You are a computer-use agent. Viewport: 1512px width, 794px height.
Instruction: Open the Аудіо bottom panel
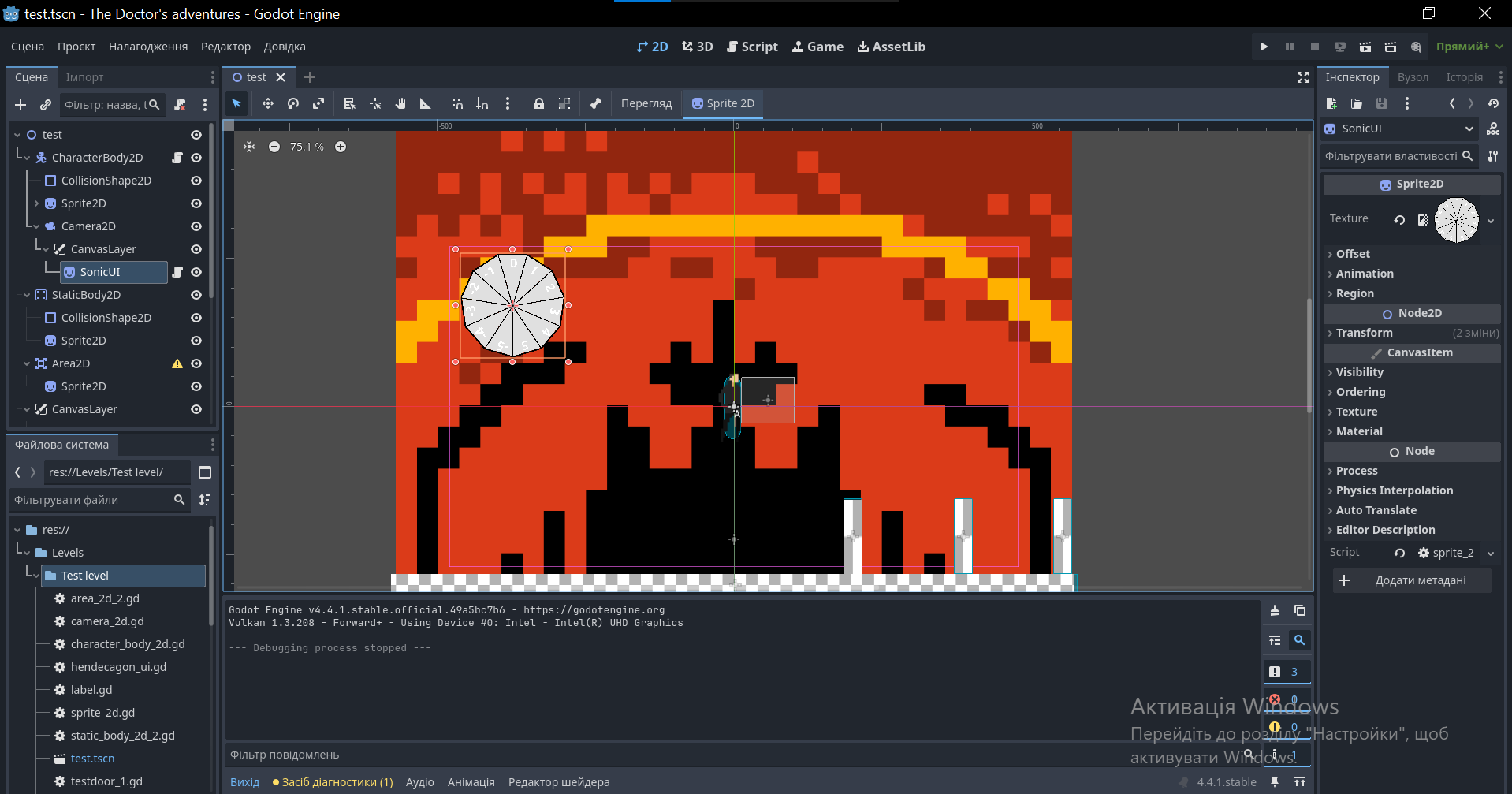click(420, 782)
